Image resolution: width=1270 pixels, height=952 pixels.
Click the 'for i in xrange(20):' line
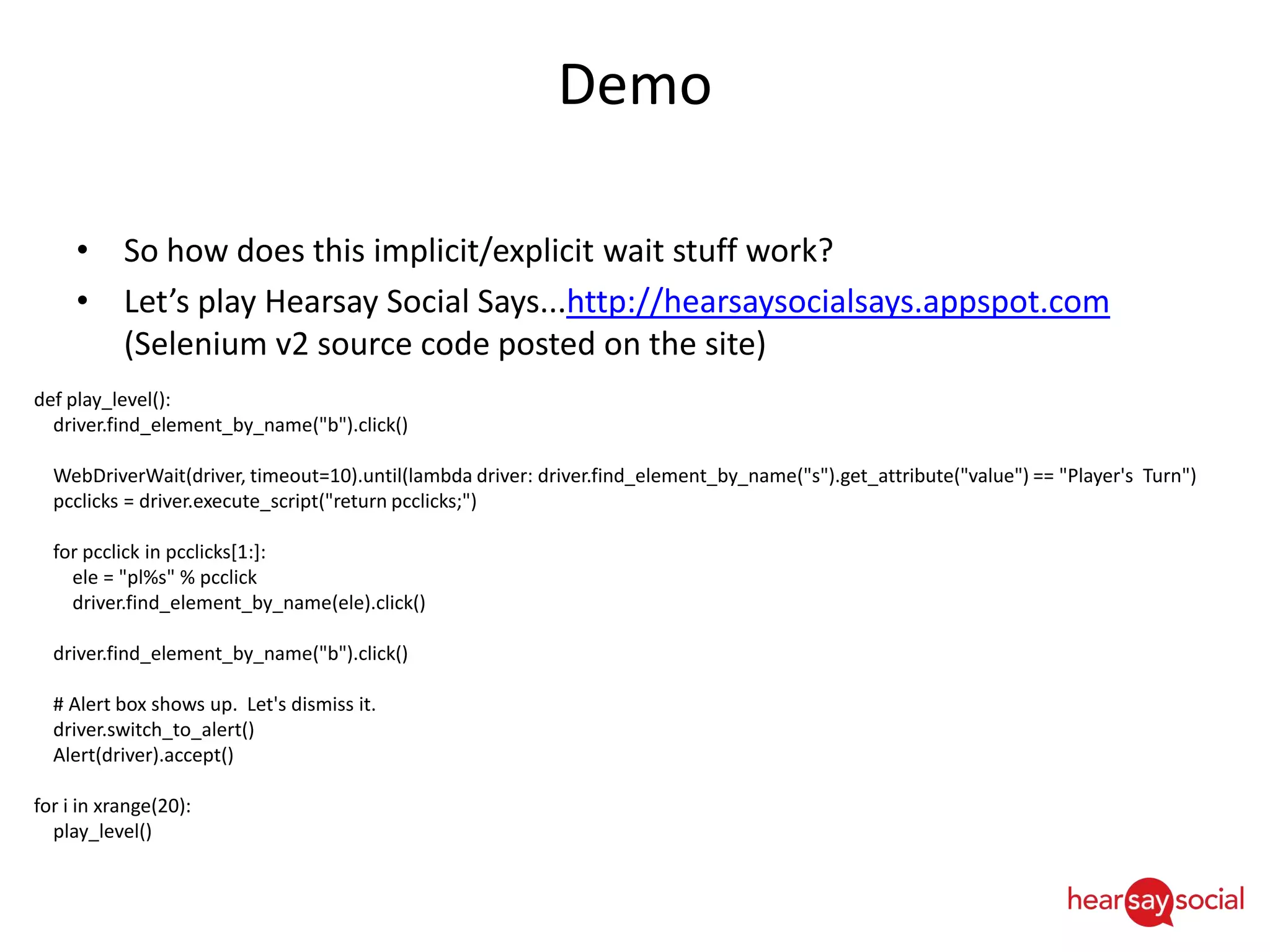[112, 806]
